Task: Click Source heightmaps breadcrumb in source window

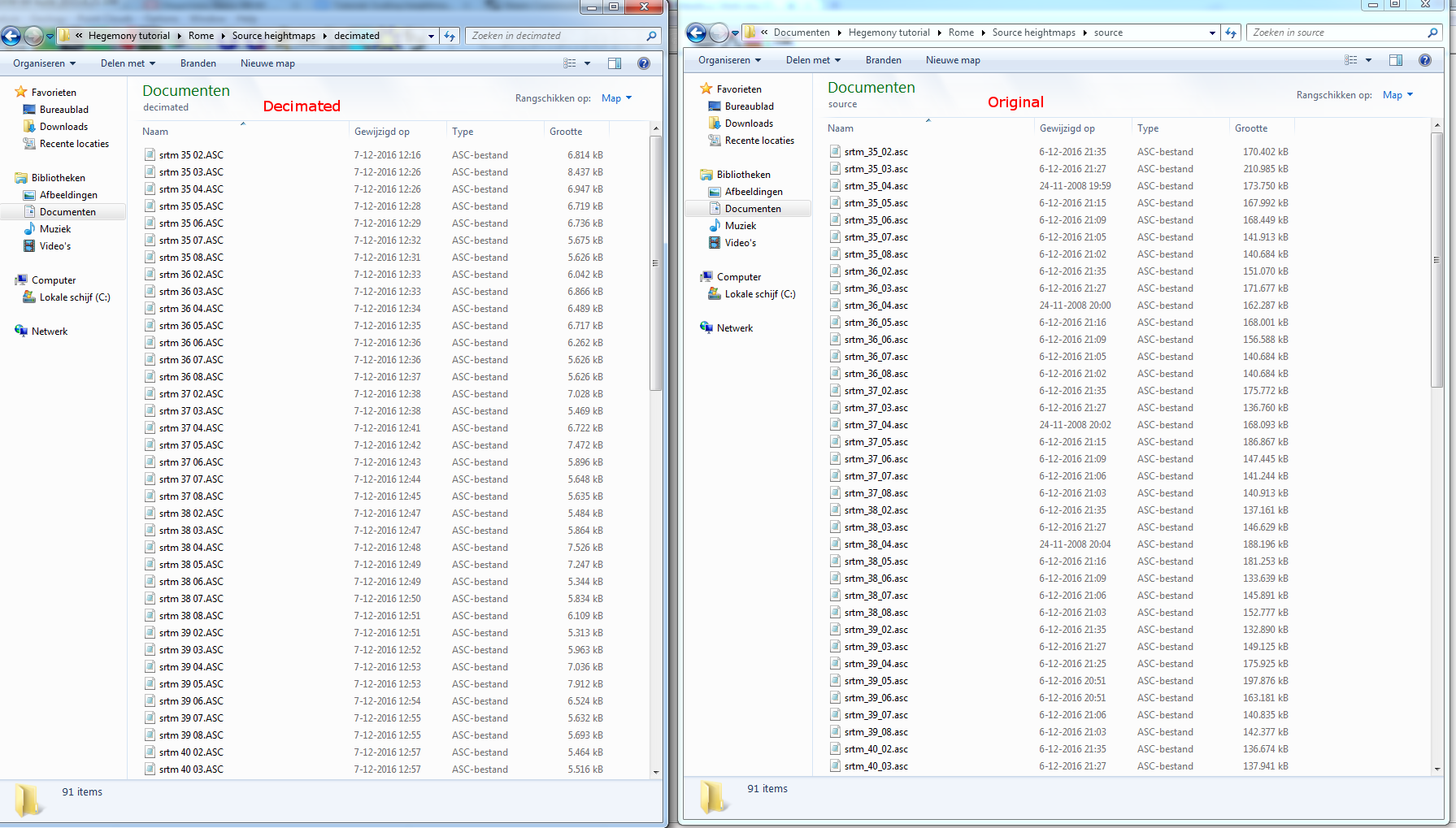Action: (1033, 33)
